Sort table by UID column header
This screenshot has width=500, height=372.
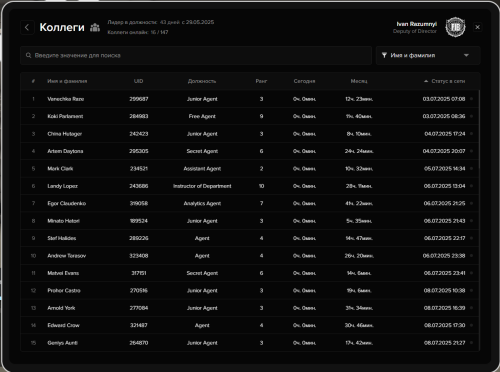pos(138,81)
